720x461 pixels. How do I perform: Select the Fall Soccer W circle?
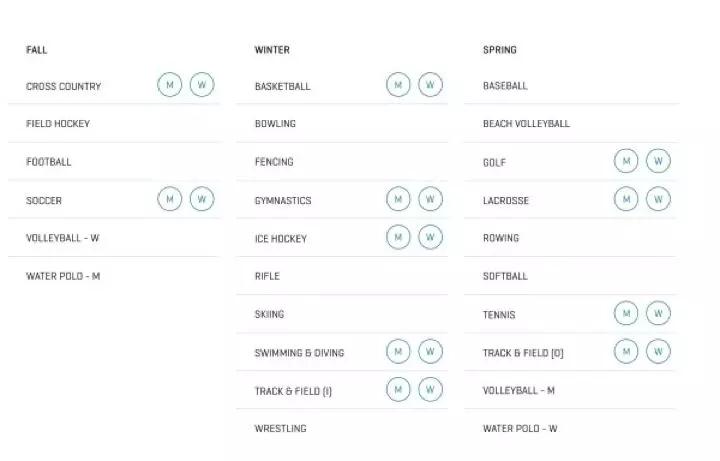click(x=202, y=199)
